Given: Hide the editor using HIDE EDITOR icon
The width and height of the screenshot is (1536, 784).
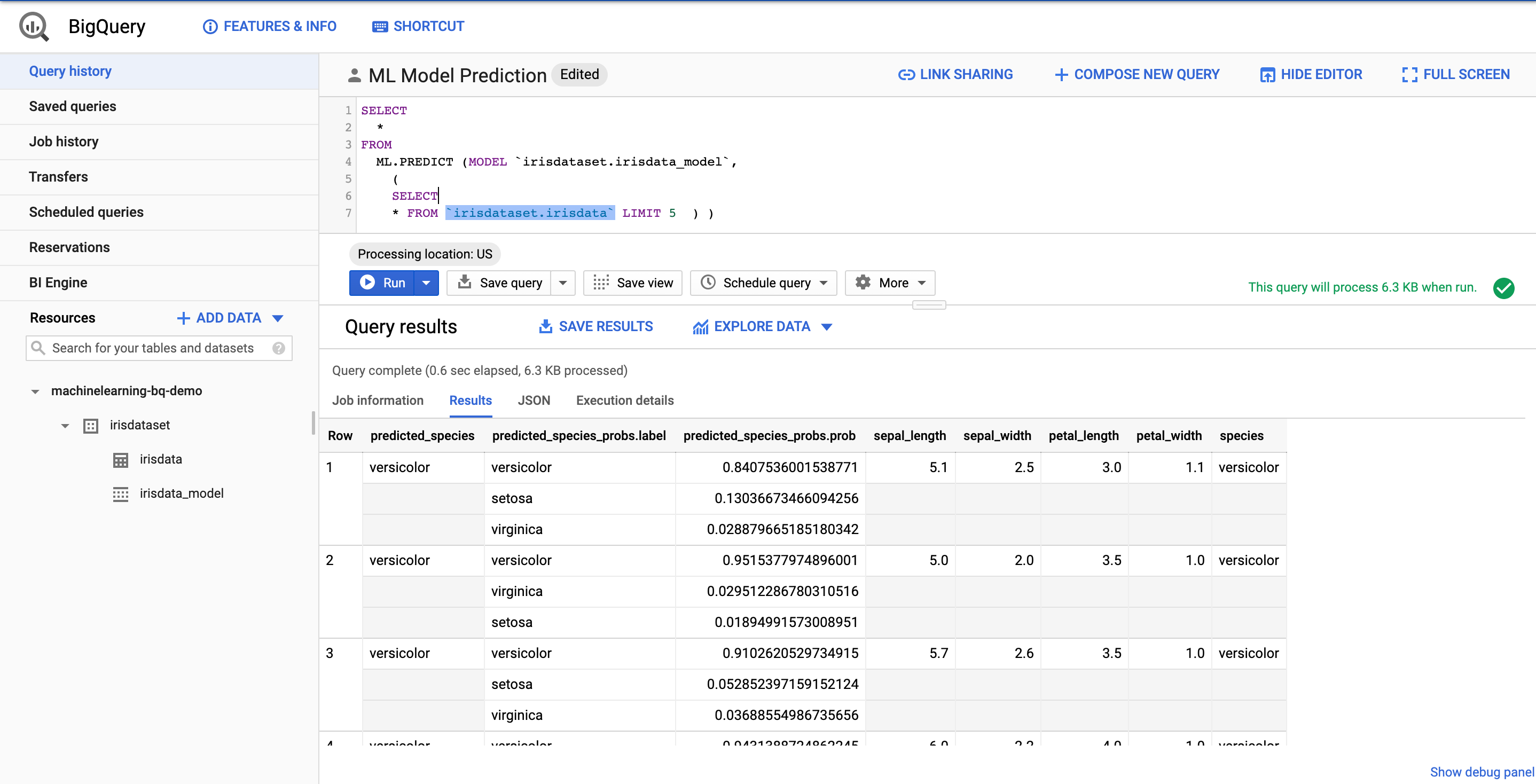Looking at the screenshot, I should (x=1268, y=74).
